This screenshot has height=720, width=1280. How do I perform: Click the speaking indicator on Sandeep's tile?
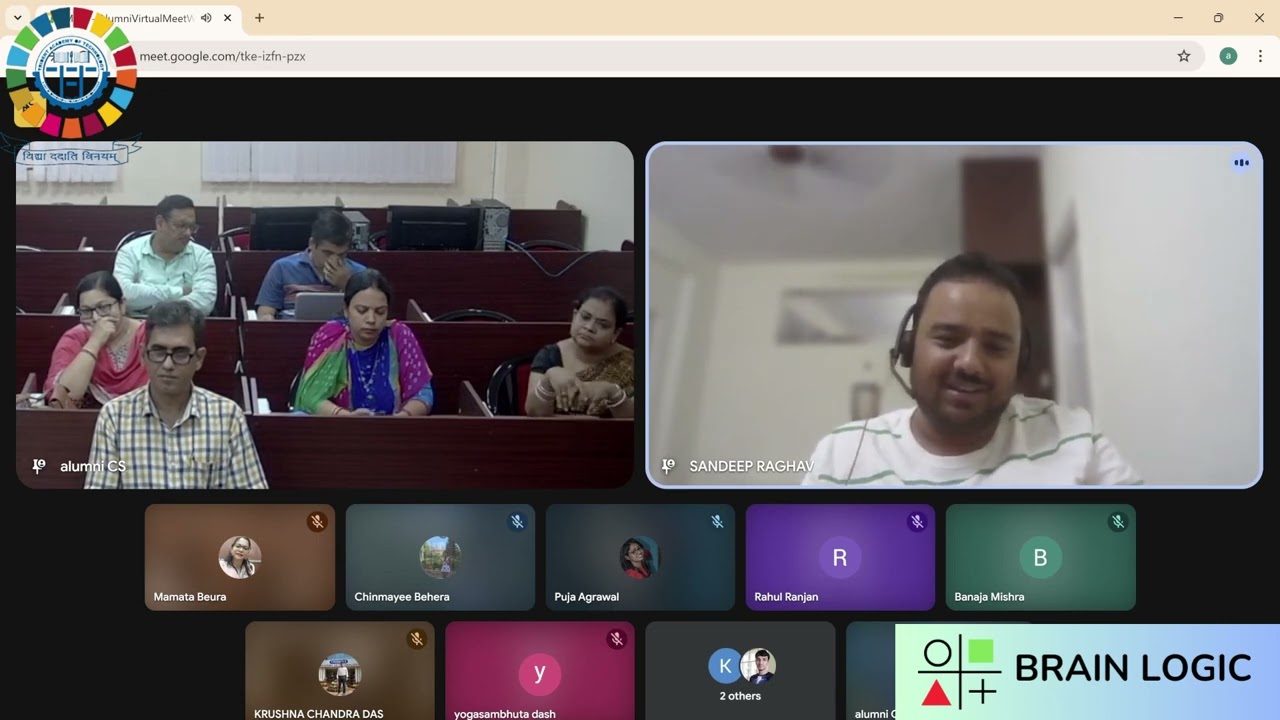(x=1241, y=163)
